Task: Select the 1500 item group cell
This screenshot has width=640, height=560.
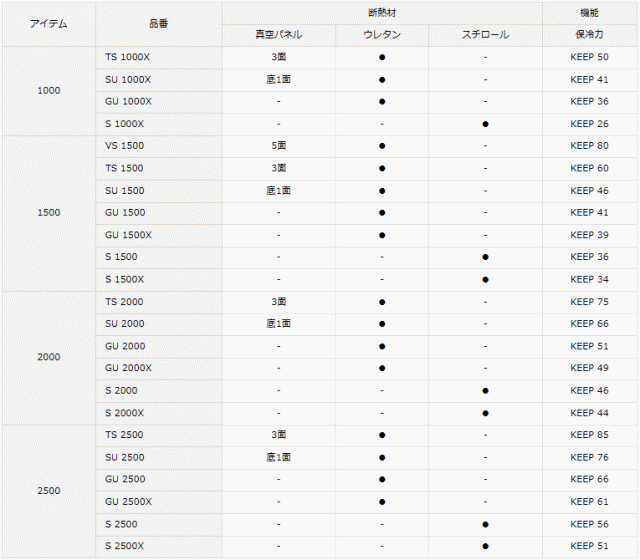Action: click(x=48, y=213)
